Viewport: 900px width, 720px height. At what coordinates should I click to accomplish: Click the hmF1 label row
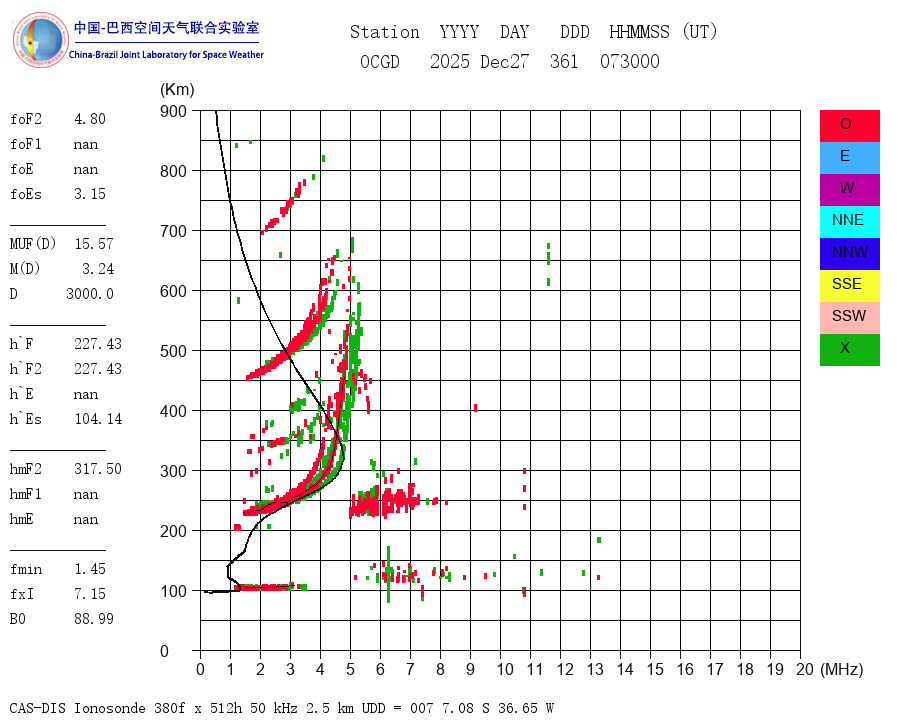click(54, 494)
